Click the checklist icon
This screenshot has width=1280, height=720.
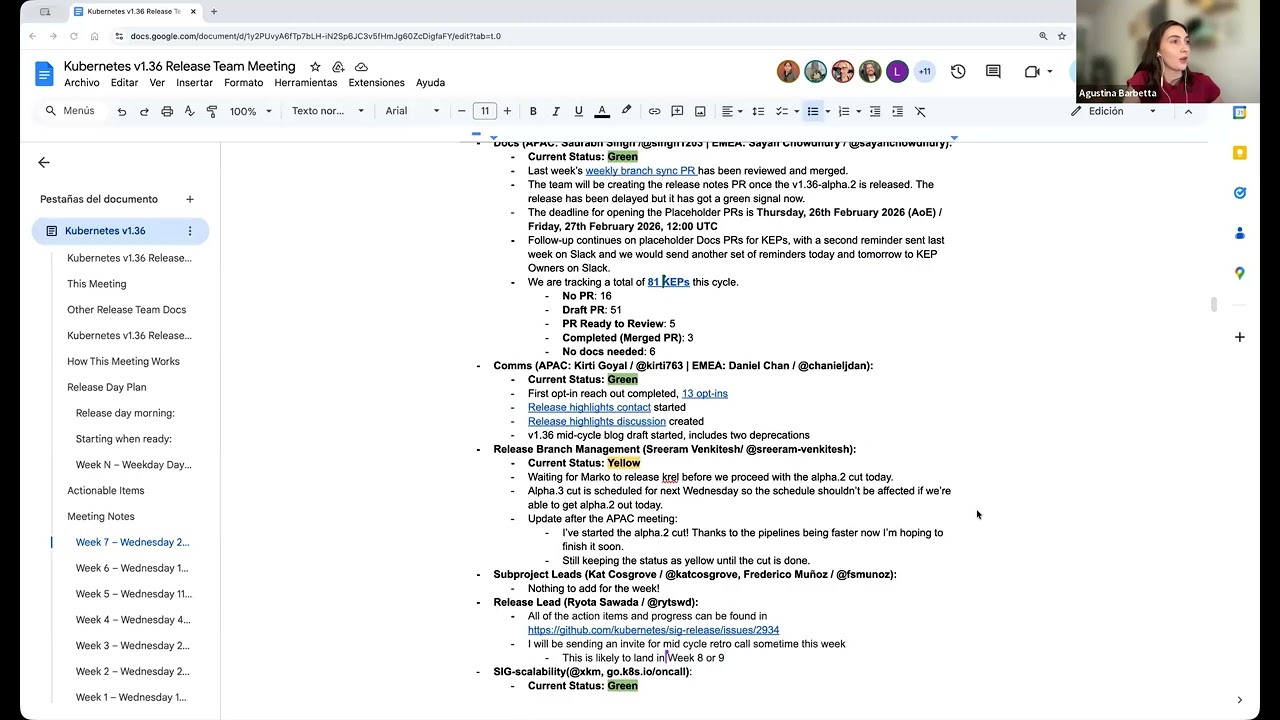pos(782,111)
